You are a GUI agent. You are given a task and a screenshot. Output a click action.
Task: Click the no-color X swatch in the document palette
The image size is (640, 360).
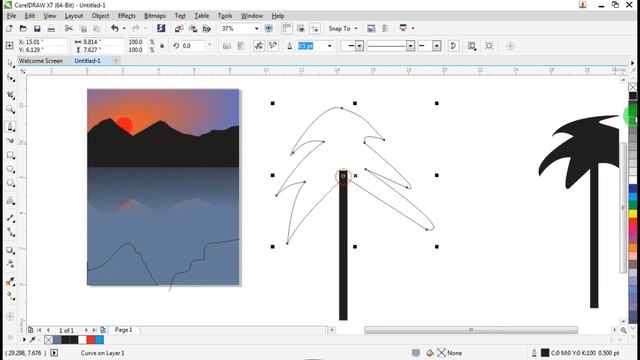[48, 340]
